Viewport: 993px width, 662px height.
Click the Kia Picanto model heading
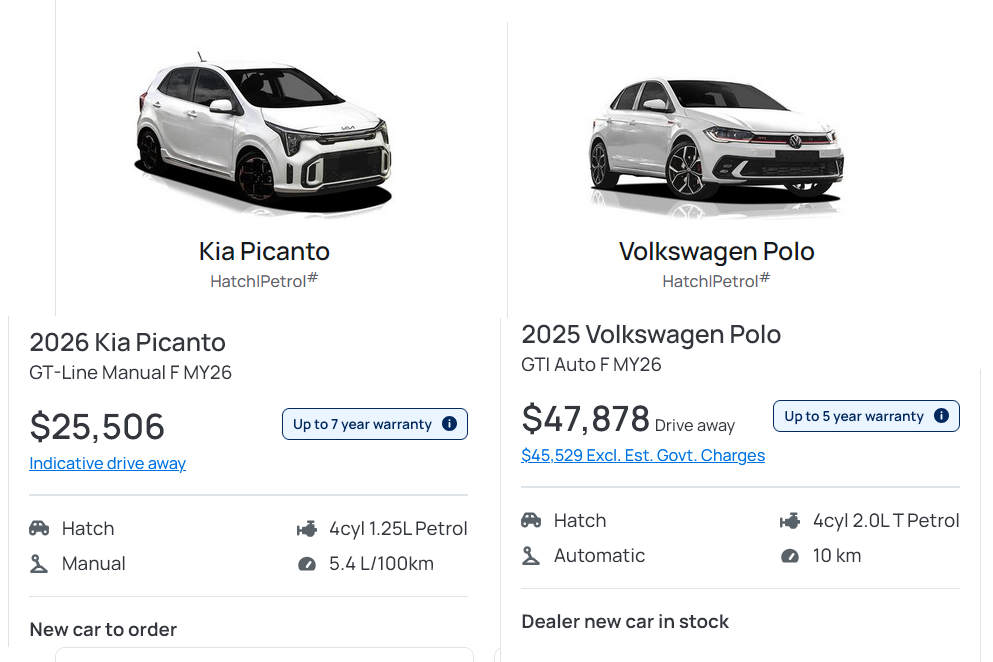(x=264, y=251)
